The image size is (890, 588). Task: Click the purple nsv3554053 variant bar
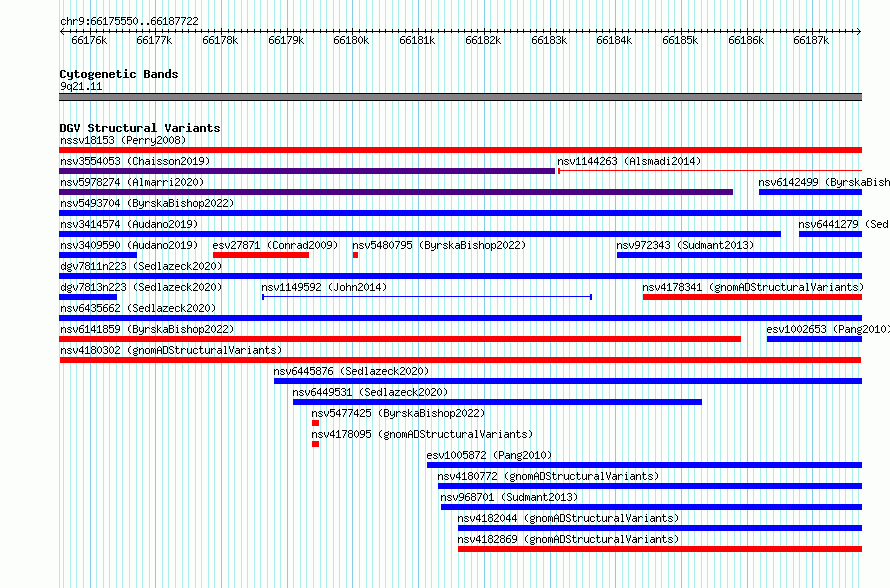point(307,171)
